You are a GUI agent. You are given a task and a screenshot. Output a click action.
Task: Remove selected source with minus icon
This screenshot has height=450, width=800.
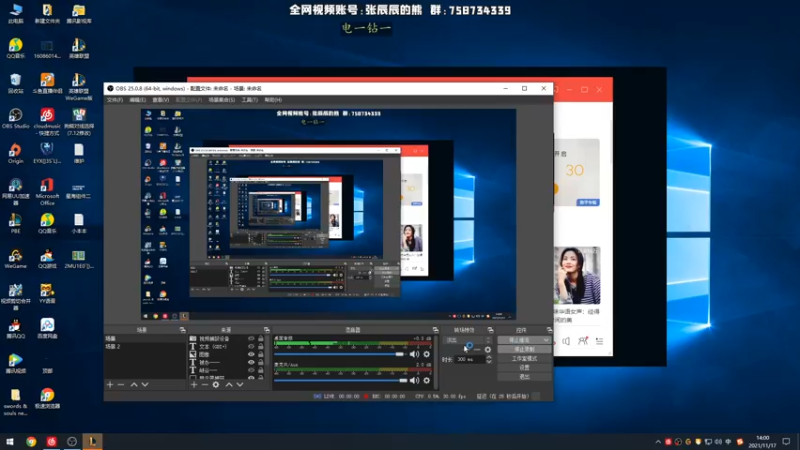tap(205, 384)
